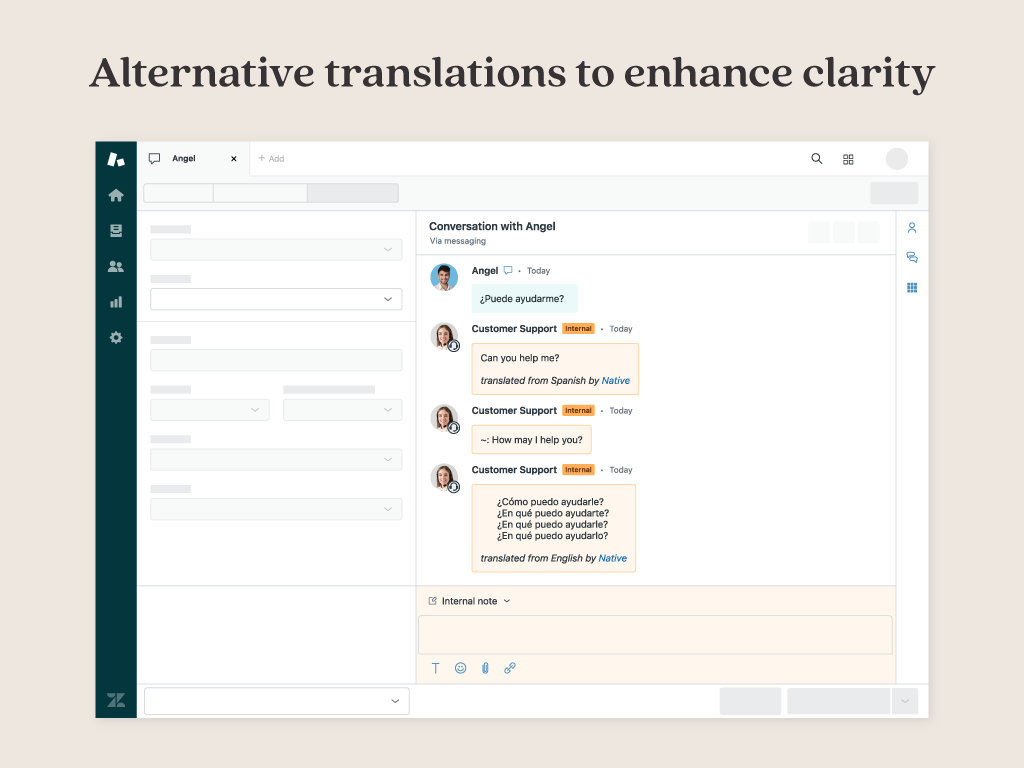
Task: Click Add to open a new tab
Action: (x=271, y=159)
